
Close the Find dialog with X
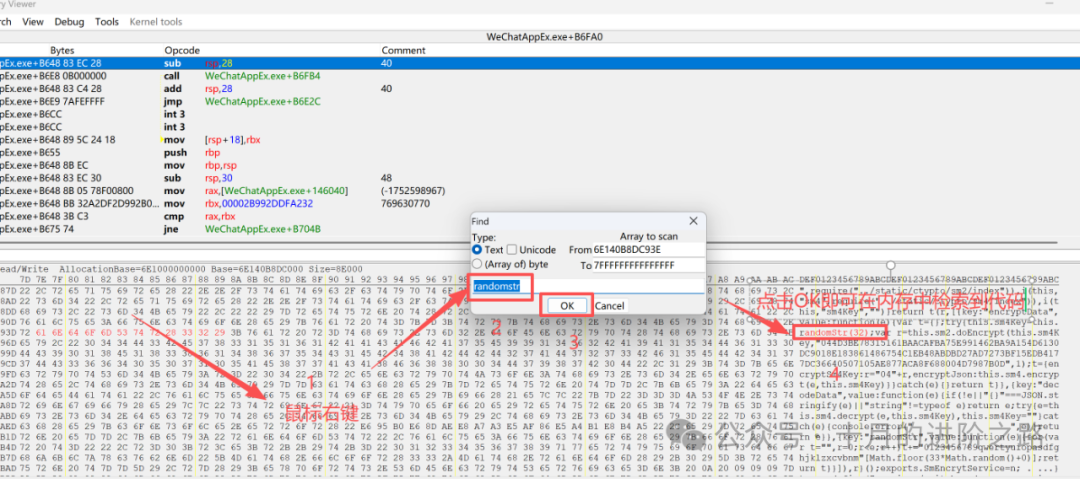tap(694, 221)
